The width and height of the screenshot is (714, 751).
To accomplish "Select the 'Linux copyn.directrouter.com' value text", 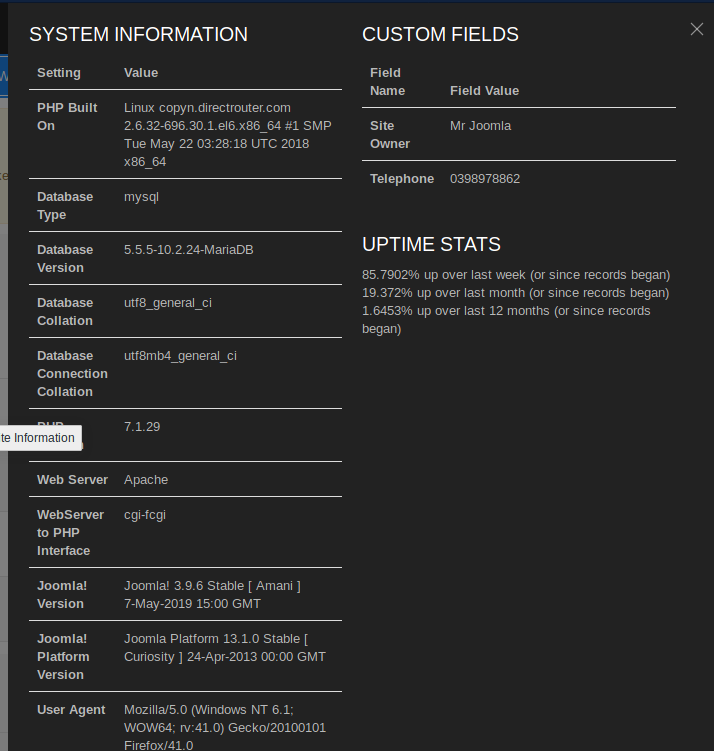I will point(207,108).
